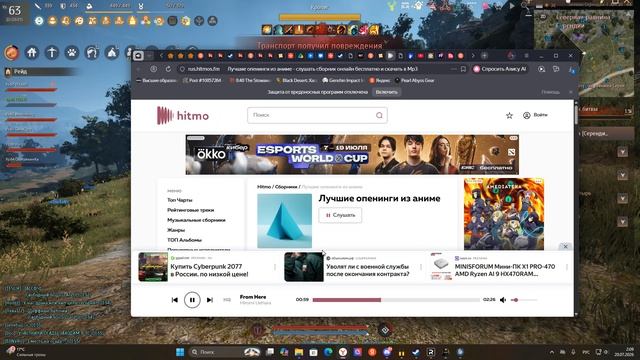Close the bottom ad strip
This screenshot has width=640, height=360.
pyautogui.click(x=565, y=247)
